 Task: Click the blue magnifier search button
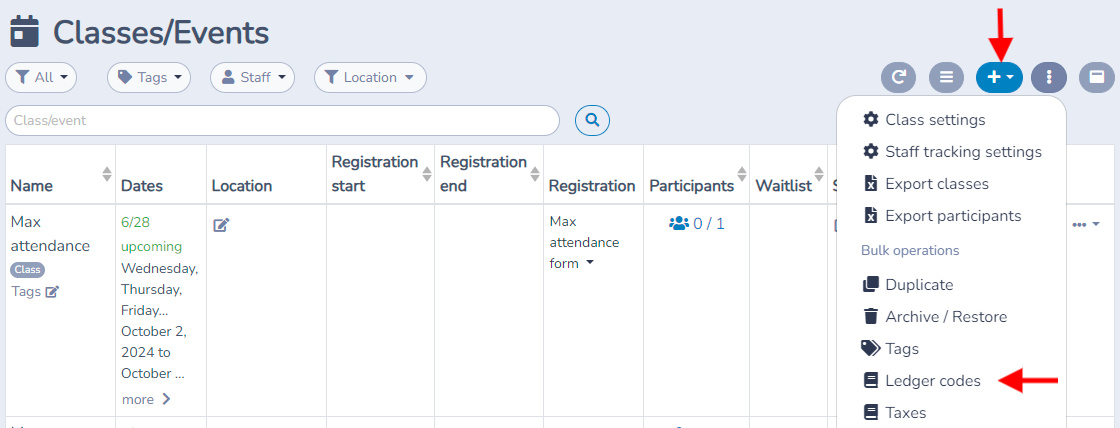click(592, 121)
